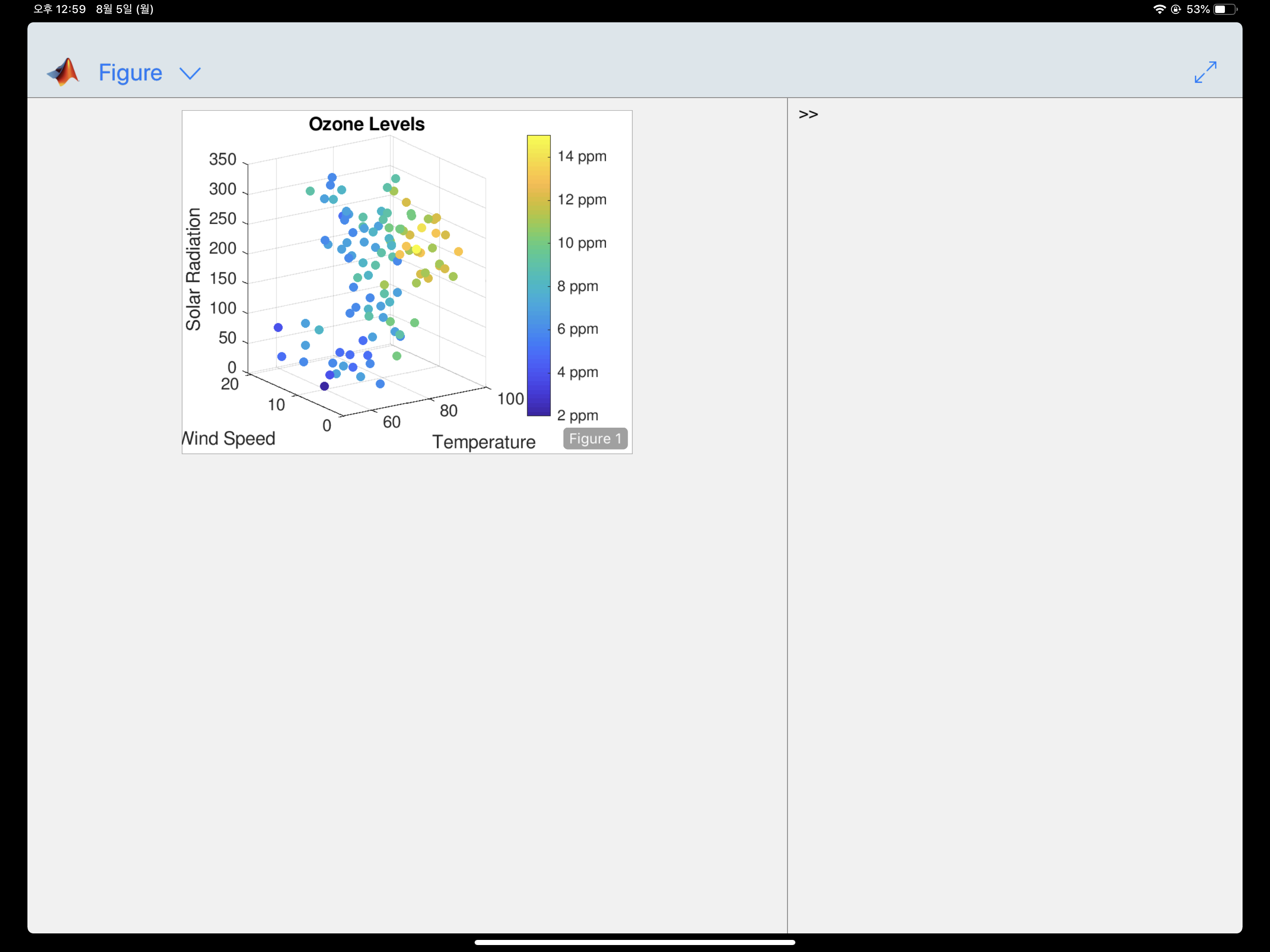The height and width of the screenshot is (952, 1270).
Task: Tap the orientation lock status icon
Action: 1176,9
